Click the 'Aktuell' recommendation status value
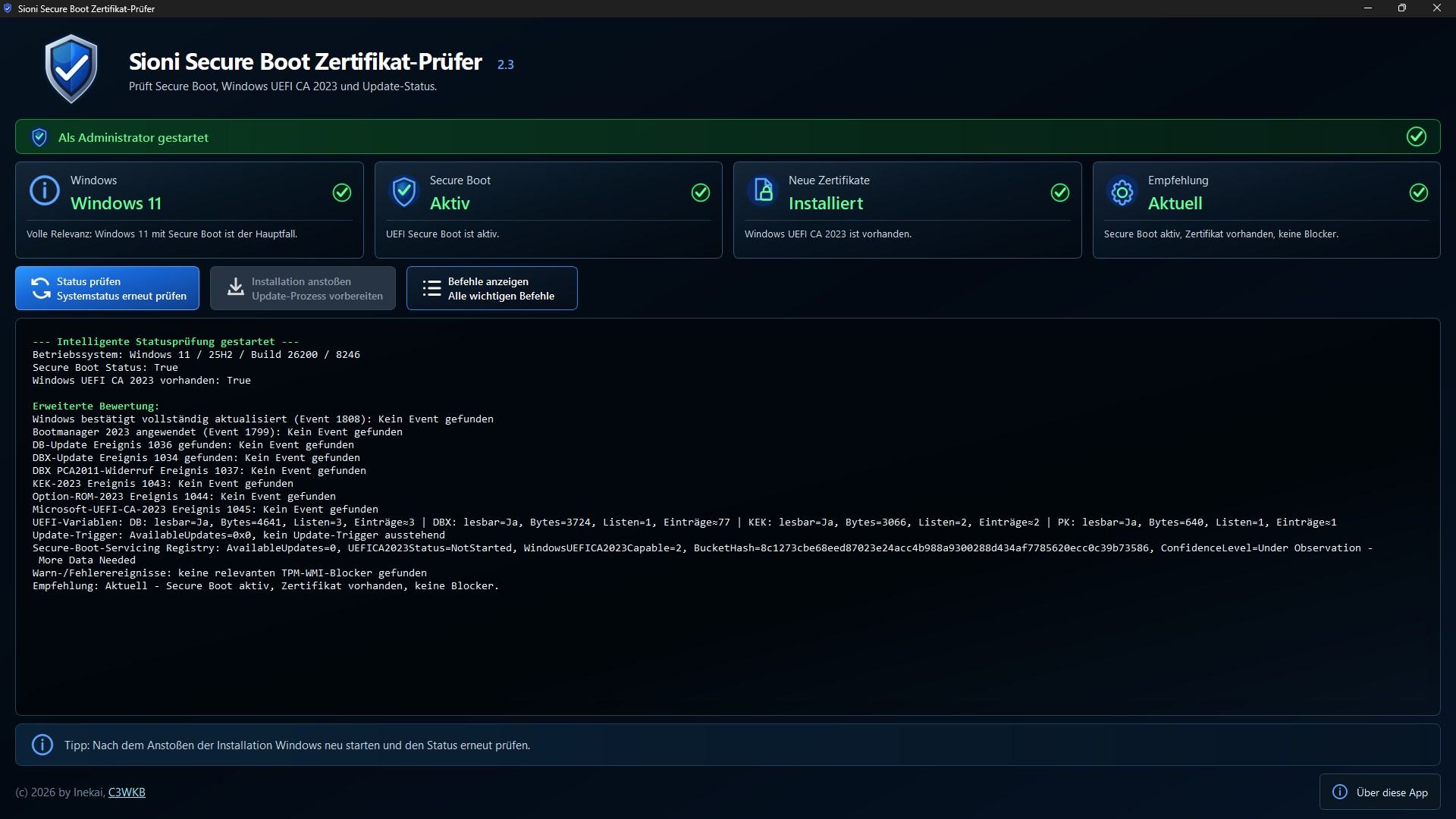This screenshot has height=819, width=1456. [x=1175, y=203]
